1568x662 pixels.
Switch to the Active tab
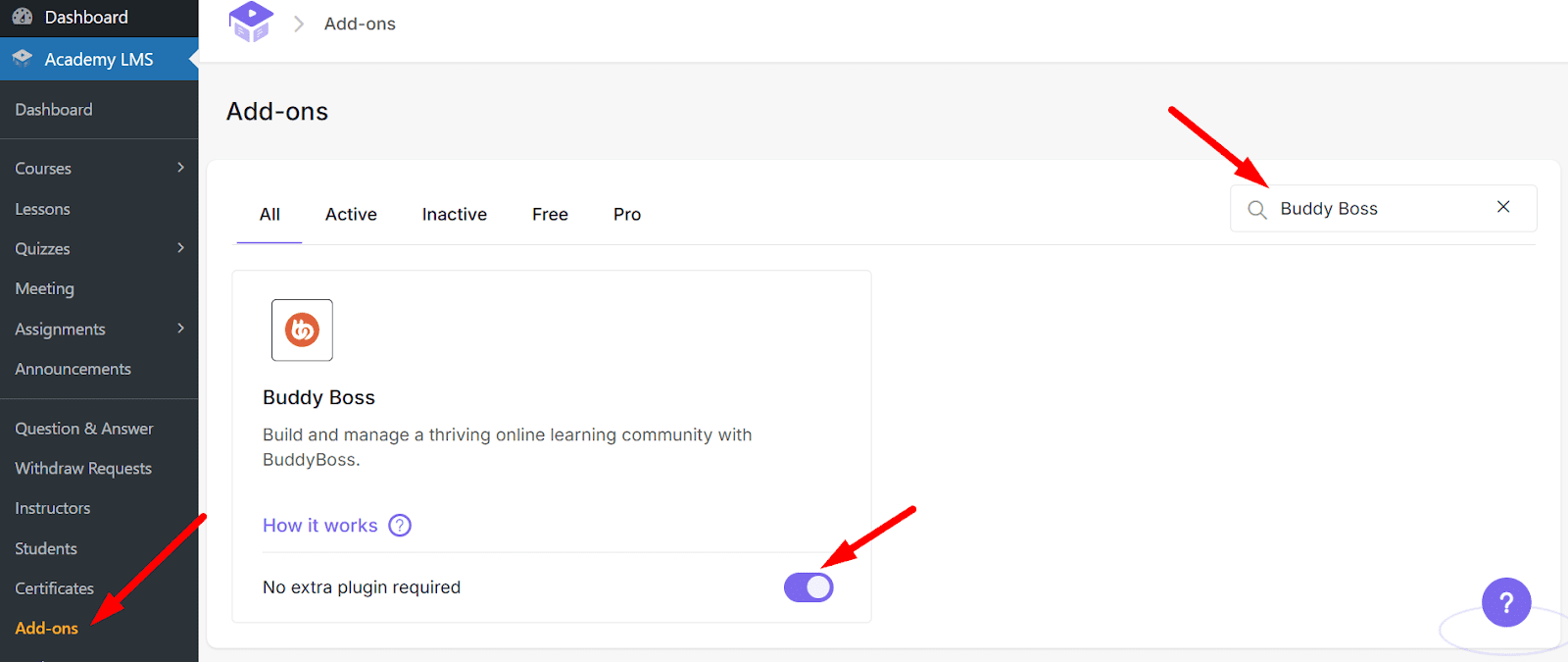[x=351, y=214]
